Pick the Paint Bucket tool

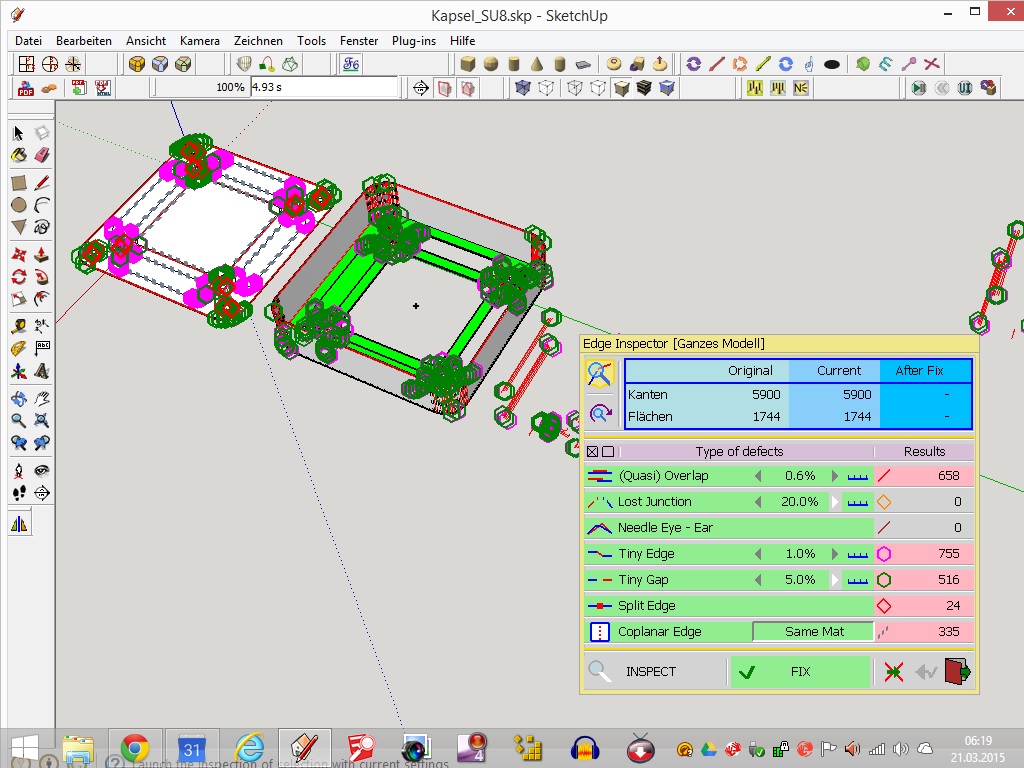click(x=18, y=155)
